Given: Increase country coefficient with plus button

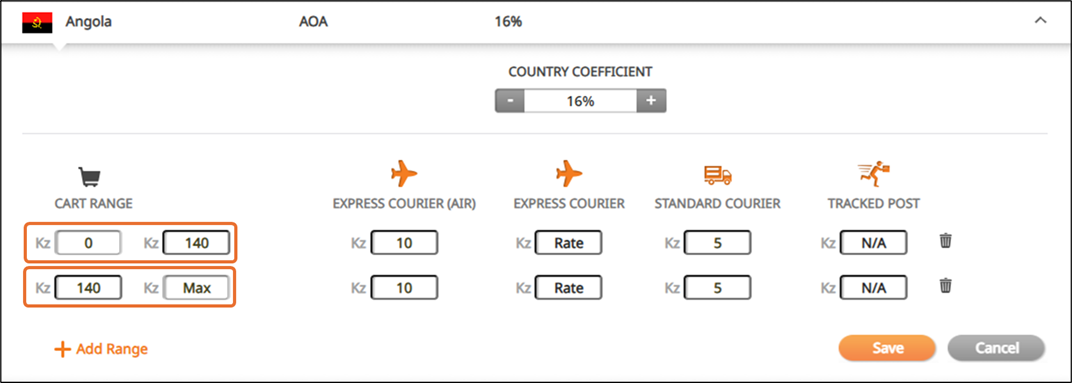Looking at the screenshot, I should pos(652,101).
